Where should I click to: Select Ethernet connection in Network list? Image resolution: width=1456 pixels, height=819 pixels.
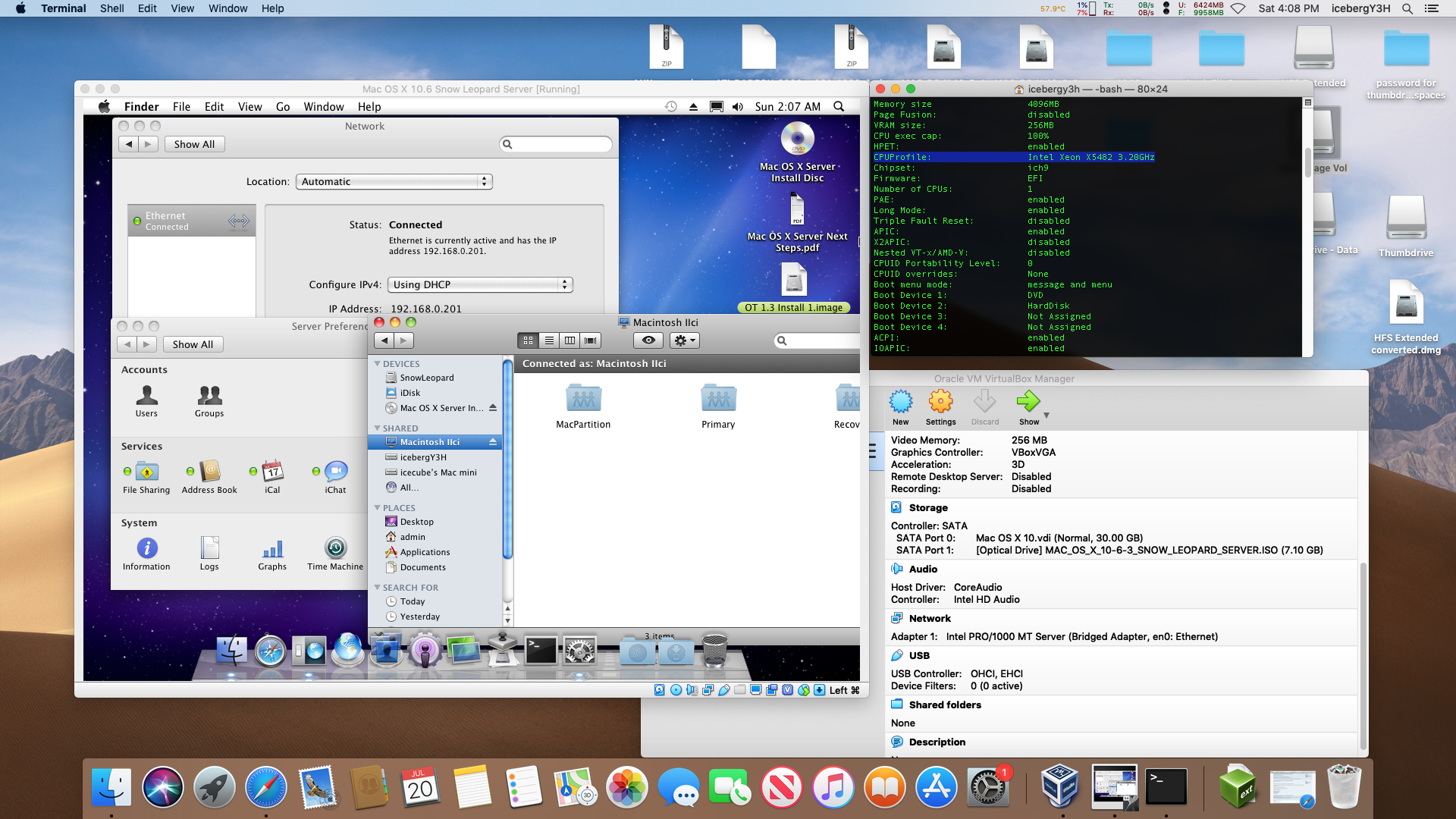click(192, 221)
